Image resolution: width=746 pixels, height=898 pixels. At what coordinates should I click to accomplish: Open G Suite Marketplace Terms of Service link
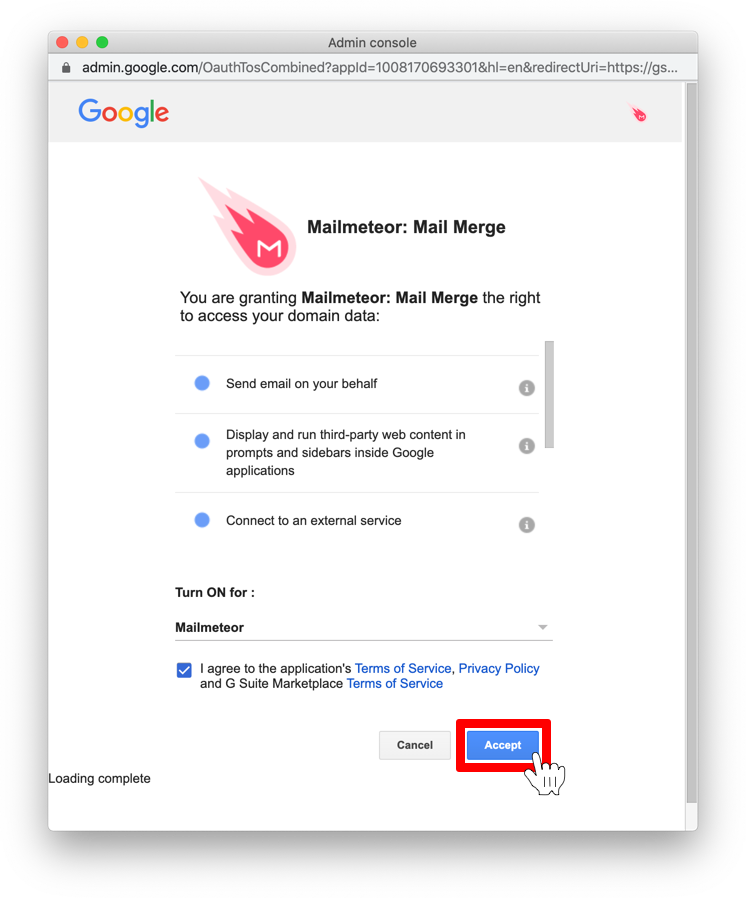pos(394,683)
